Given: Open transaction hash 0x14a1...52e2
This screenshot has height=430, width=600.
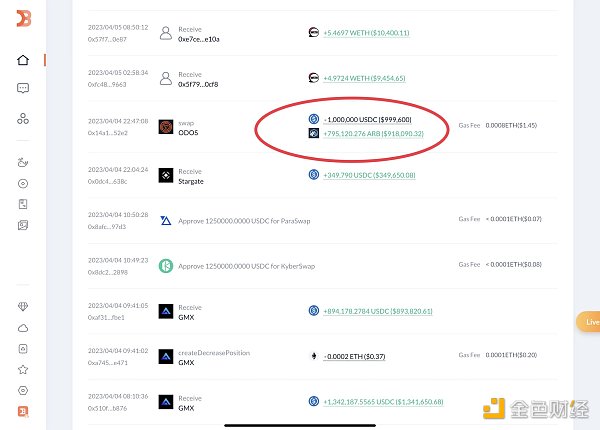Looking at the screenshot, I should pyautogui.click(x=108, y=133).
